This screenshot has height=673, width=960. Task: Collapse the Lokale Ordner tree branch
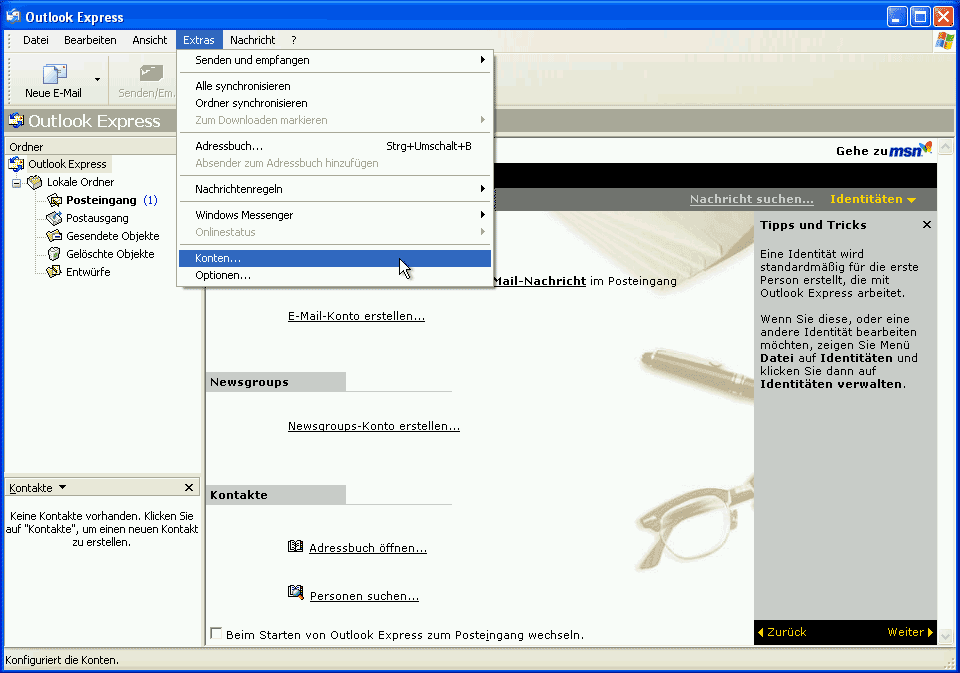[16, 181]
